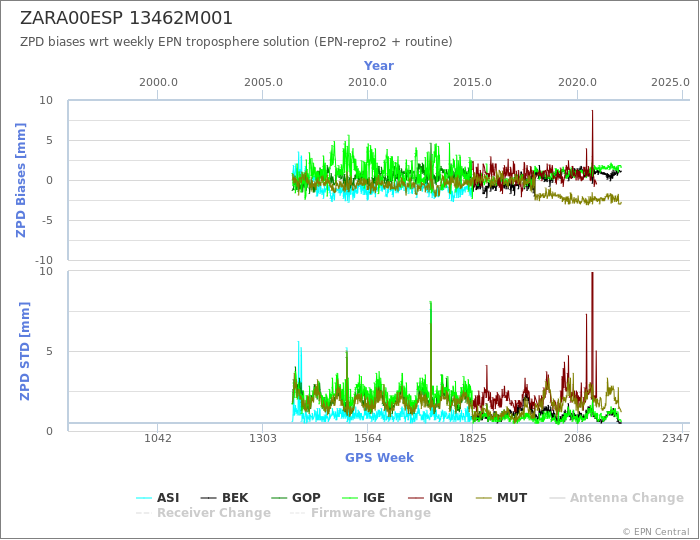Click the 2005.0 year tick label
Screen dimensions: 700x540
(x=263, y=83)
